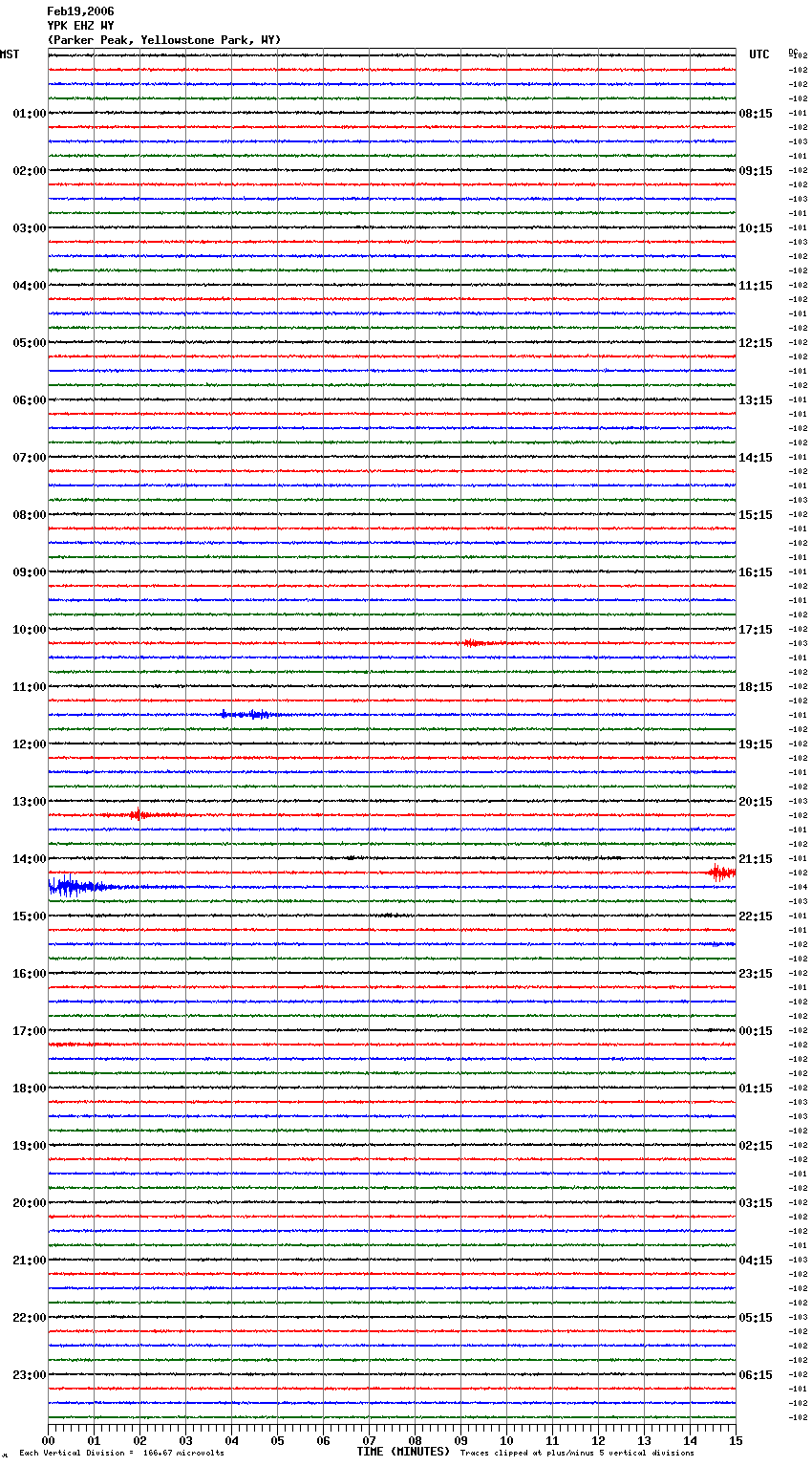812x1466 pixels.
Task: Select minute 15 on the bottom axis
Action: [737, 1440]
